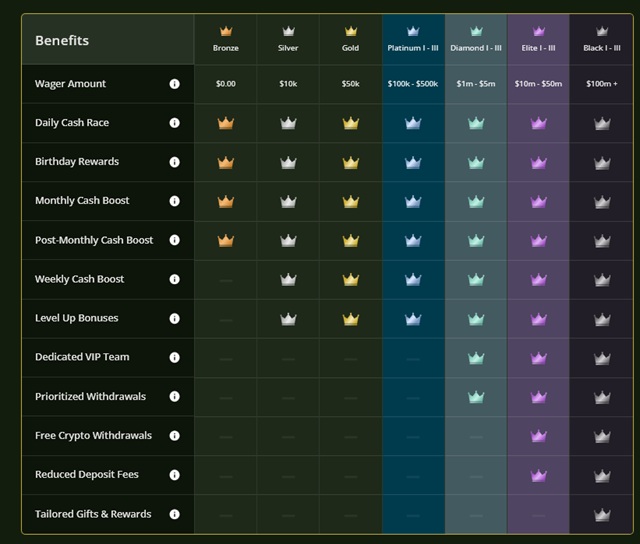The width and height of the screenshot is (640, 544).
Task: Open the info tooltip for Daily Cash Race
Action: coord(174,123)
